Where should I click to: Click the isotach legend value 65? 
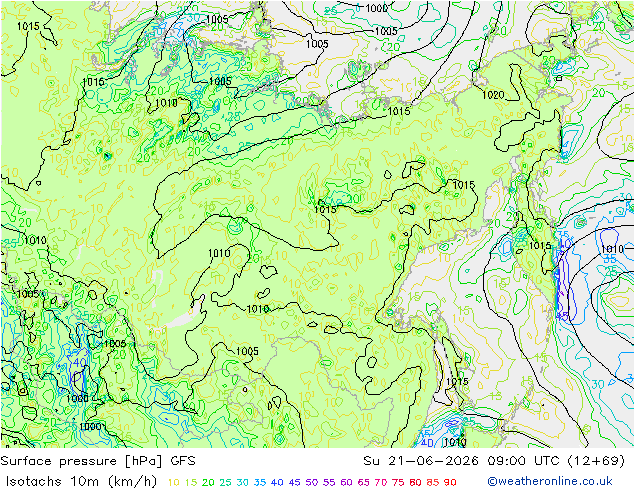pyautogui.click(x=363, y=482)
